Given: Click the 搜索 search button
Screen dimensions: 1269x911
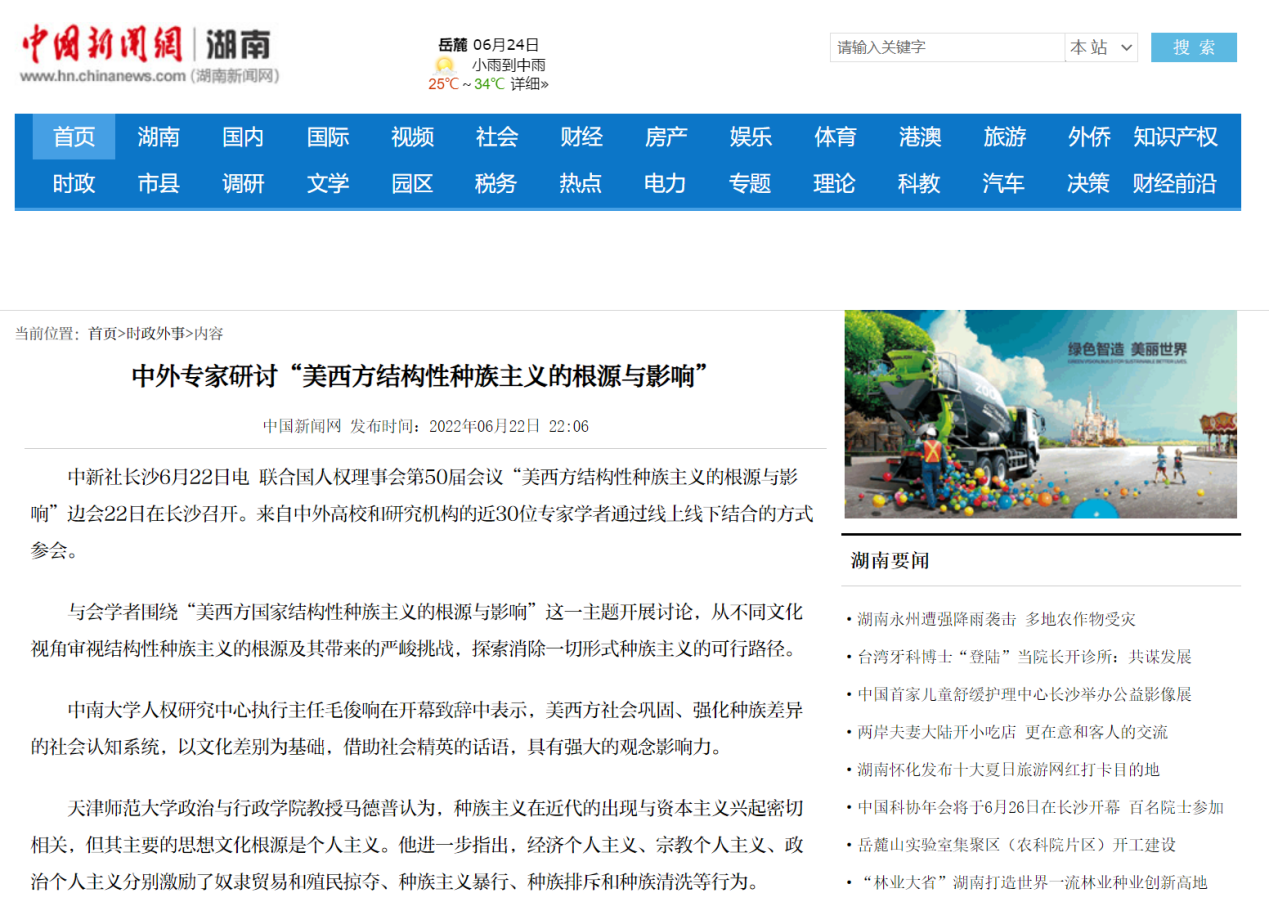Looking at the screenshot, I should click(x=1193, y=47).
